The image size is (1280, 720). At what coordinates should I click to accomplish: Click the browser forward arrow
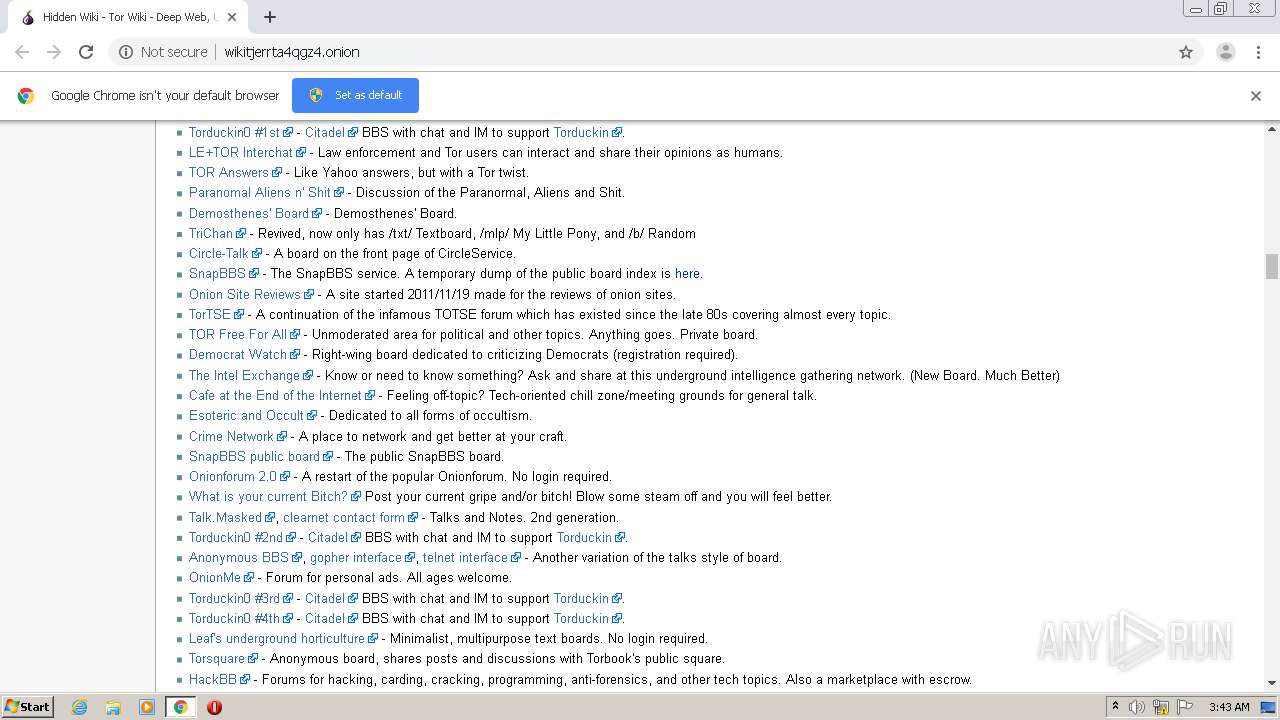tap(54, 52)
